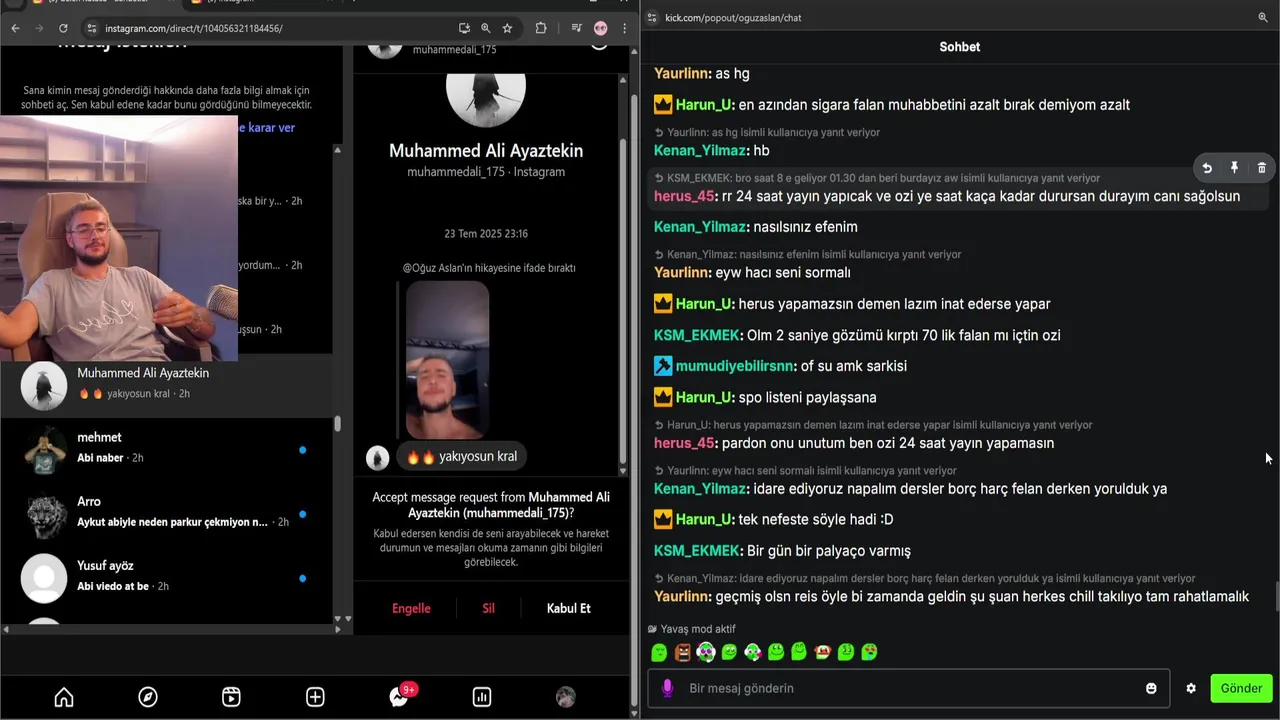Click the herus_45 username on 24 saat message
The image size is (1280, 720).
685,196
